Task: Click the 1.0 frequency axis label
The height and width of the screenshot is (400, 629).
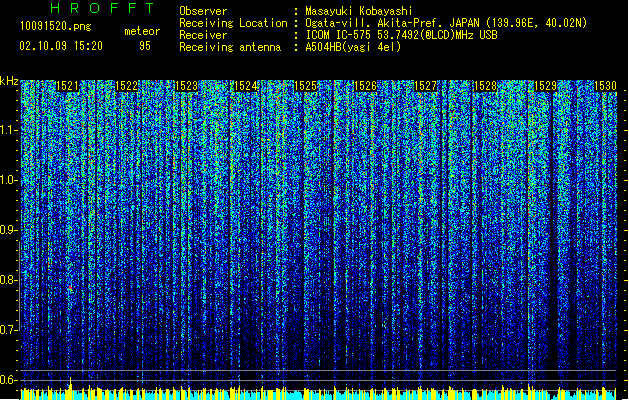Action: coord(8,180)
